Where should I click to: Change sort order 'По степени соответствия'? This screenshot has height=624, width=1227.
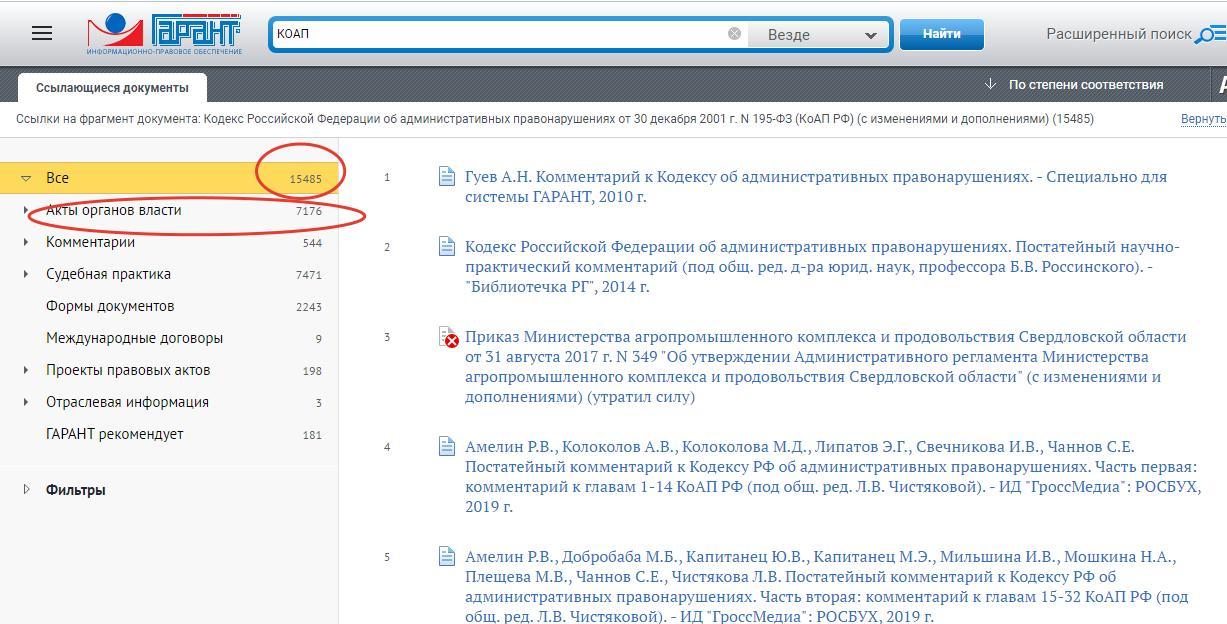1084,85
